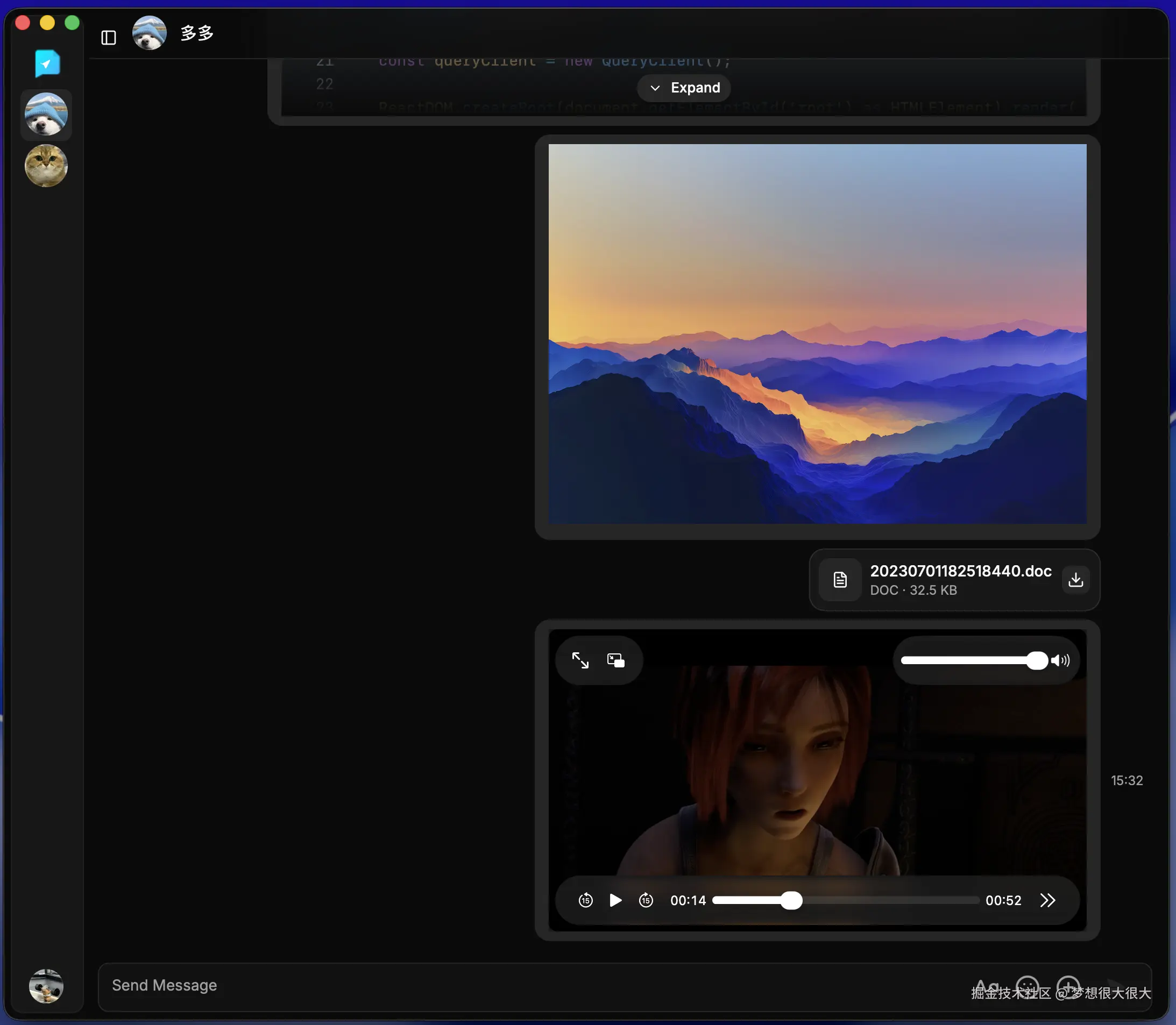Open the mountain sunset image message
Image resolution: width=1176 pixels, height=1025 pixels.
pos(817,333)
